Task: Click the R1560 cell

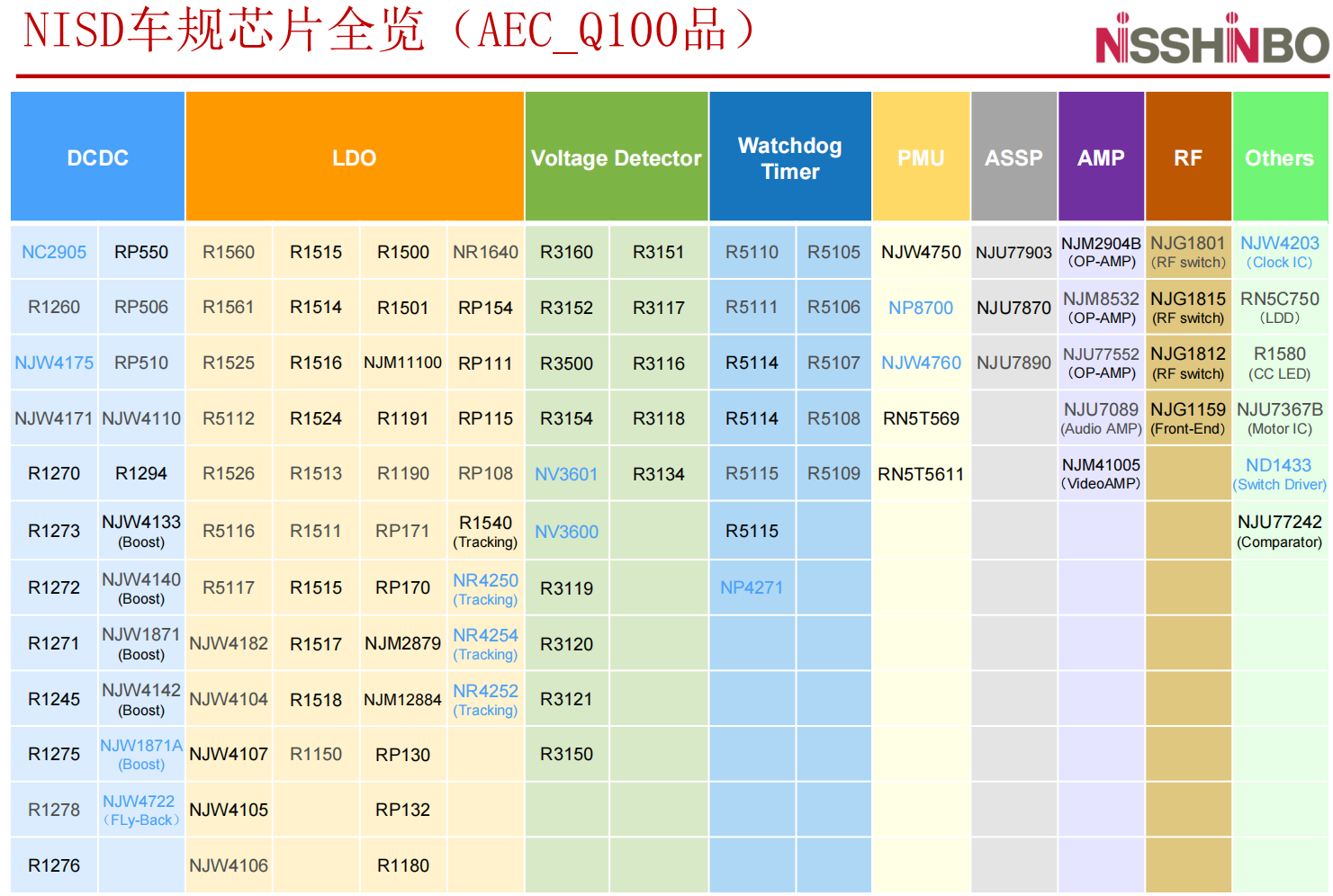Action: (x=229, y=252)
